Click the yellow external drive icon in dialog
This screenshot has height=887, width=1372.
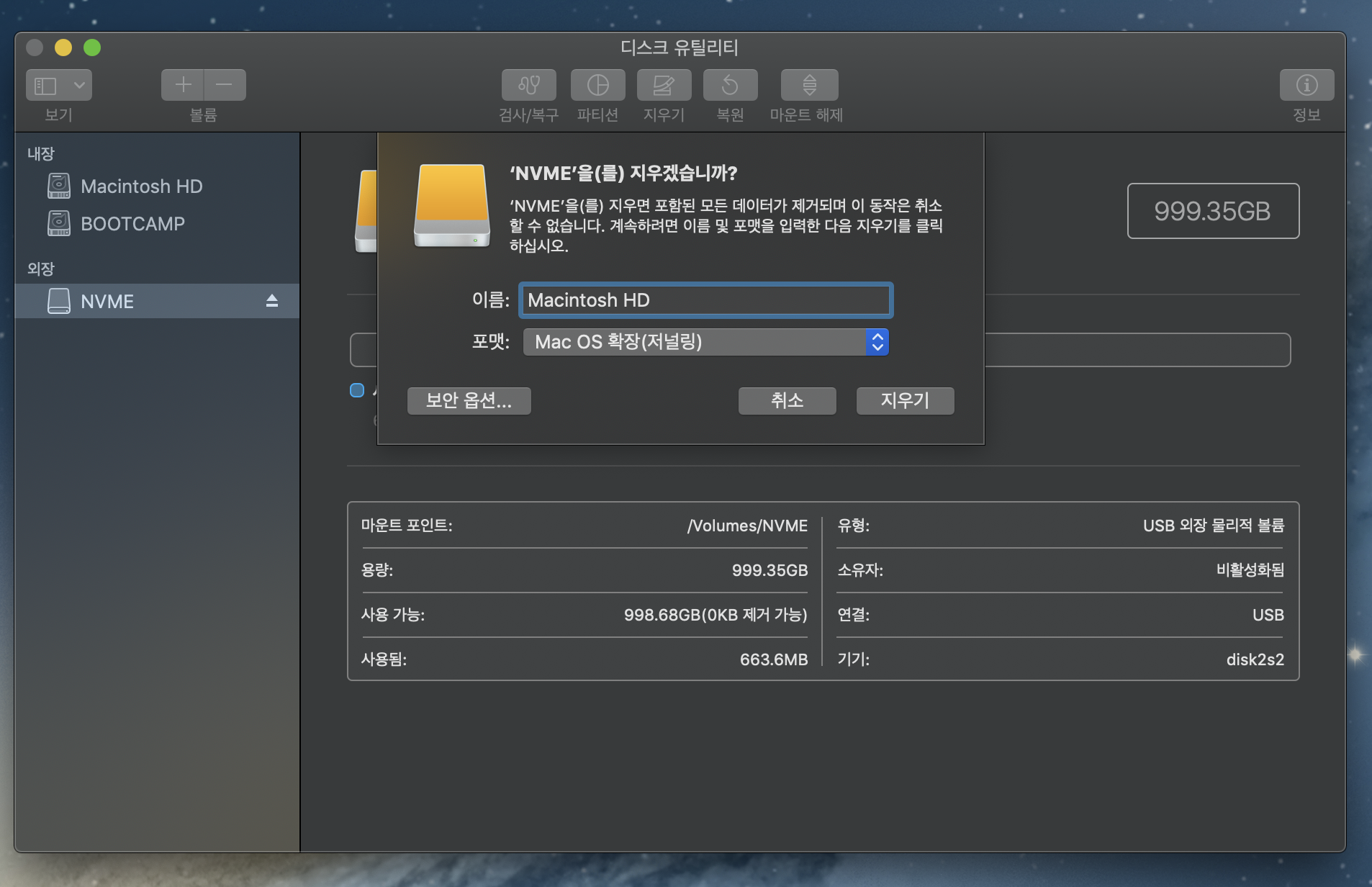(x=452, y=205)
